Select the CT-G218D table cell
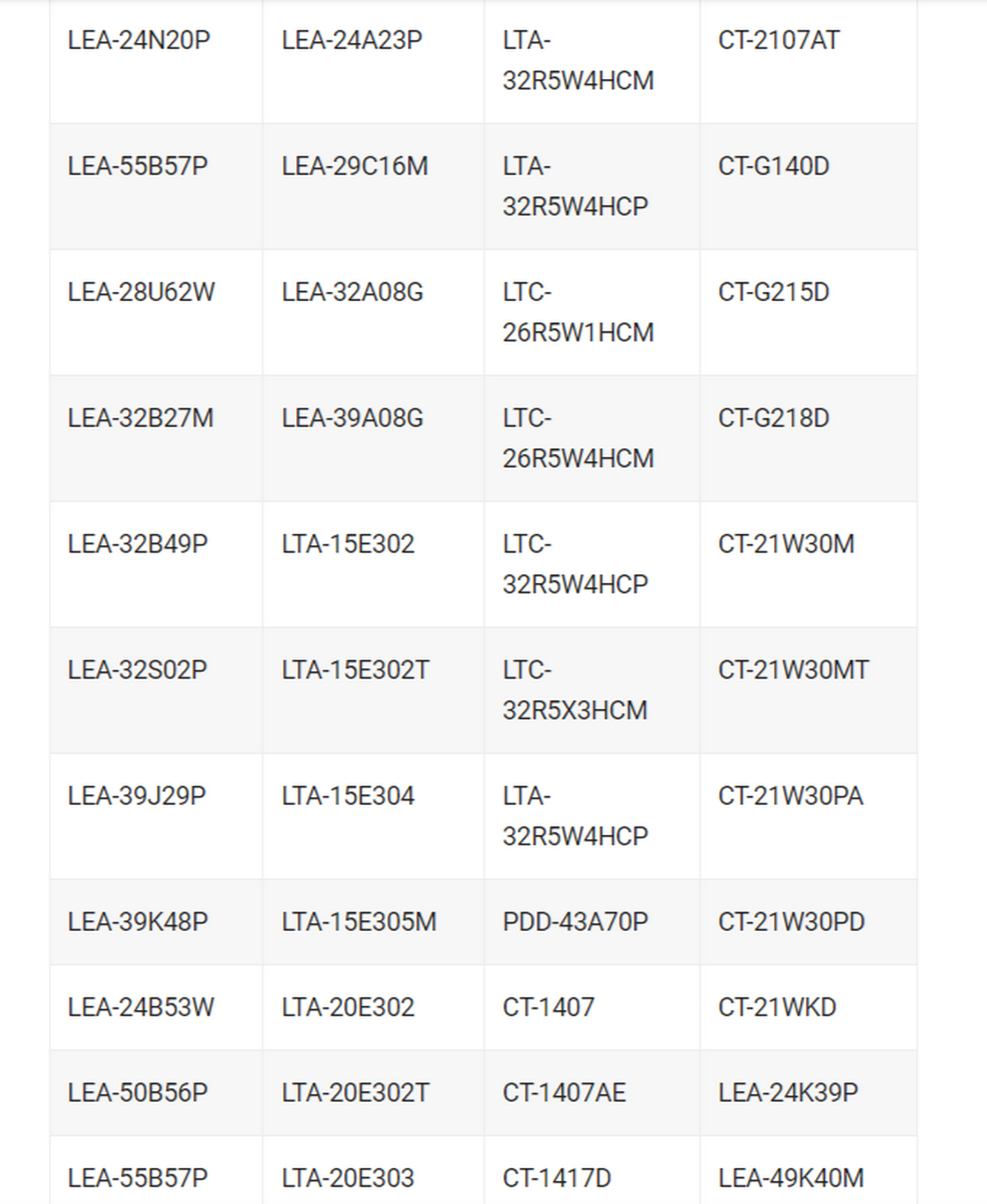 coord(773,418)
